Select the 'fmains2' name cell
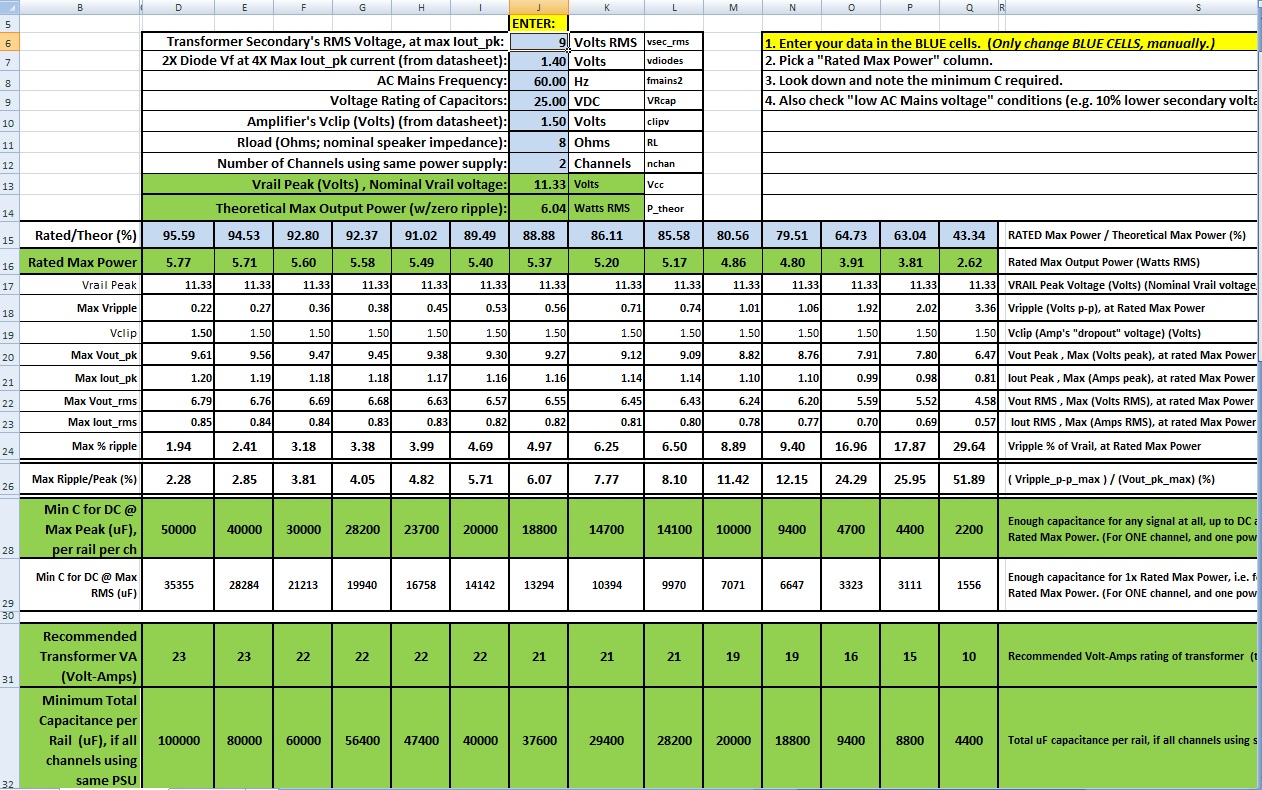This screenshot has height=790, width=1262. pos(672,81)
